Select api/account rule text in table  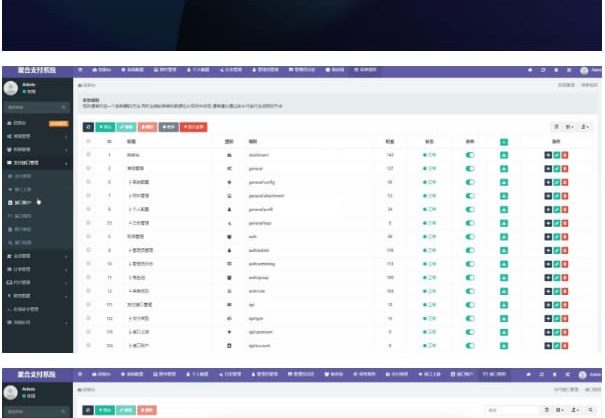(260, 346)
